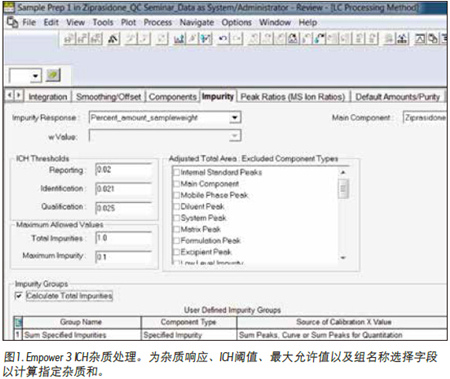450x379 pixels.
Task: Select the Sum Specified Impurities row
Action: (230, 335)
